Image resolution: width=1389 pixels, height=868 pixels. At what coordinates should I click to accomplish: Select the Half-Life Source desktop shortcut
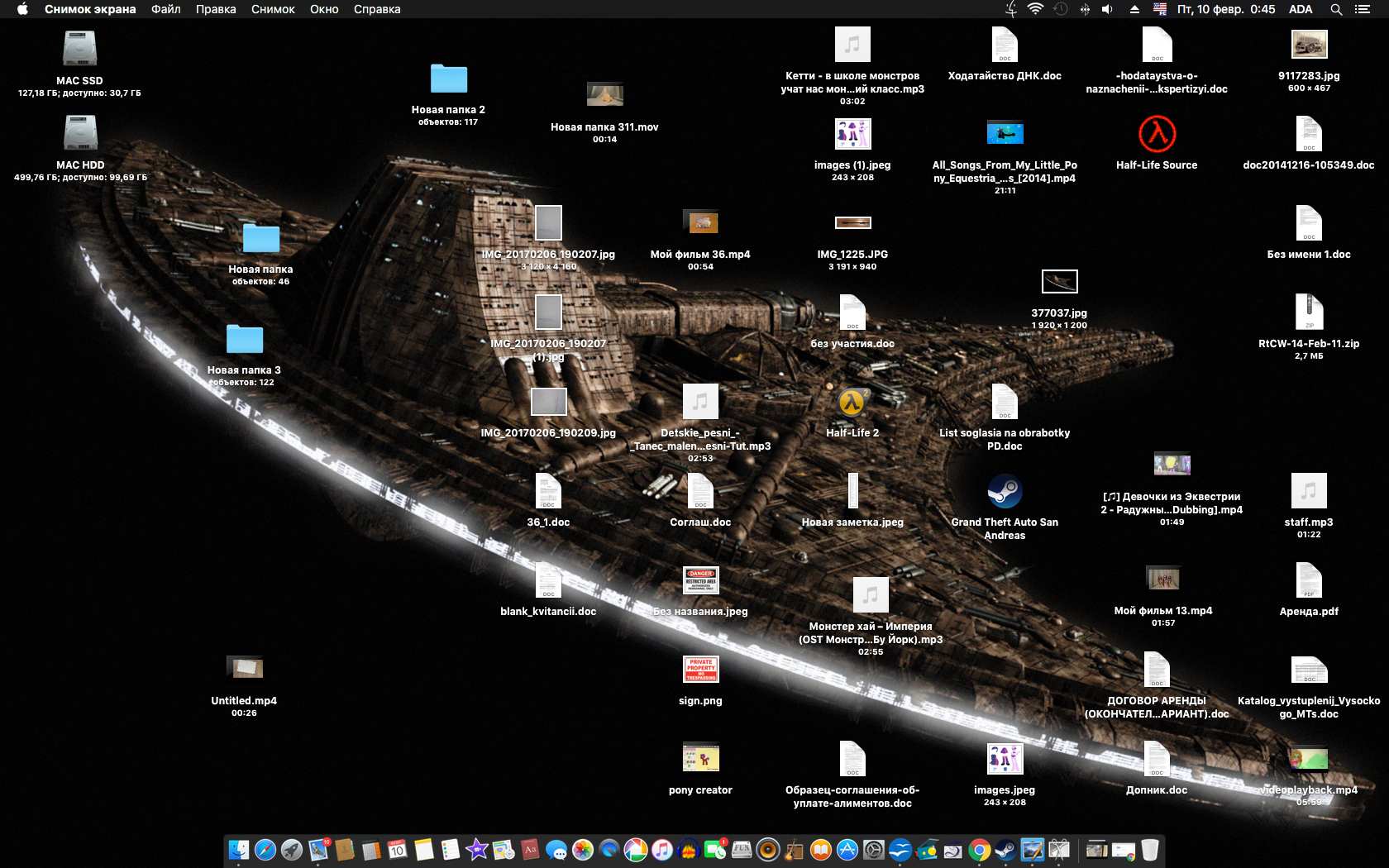tap(1157, 134)
